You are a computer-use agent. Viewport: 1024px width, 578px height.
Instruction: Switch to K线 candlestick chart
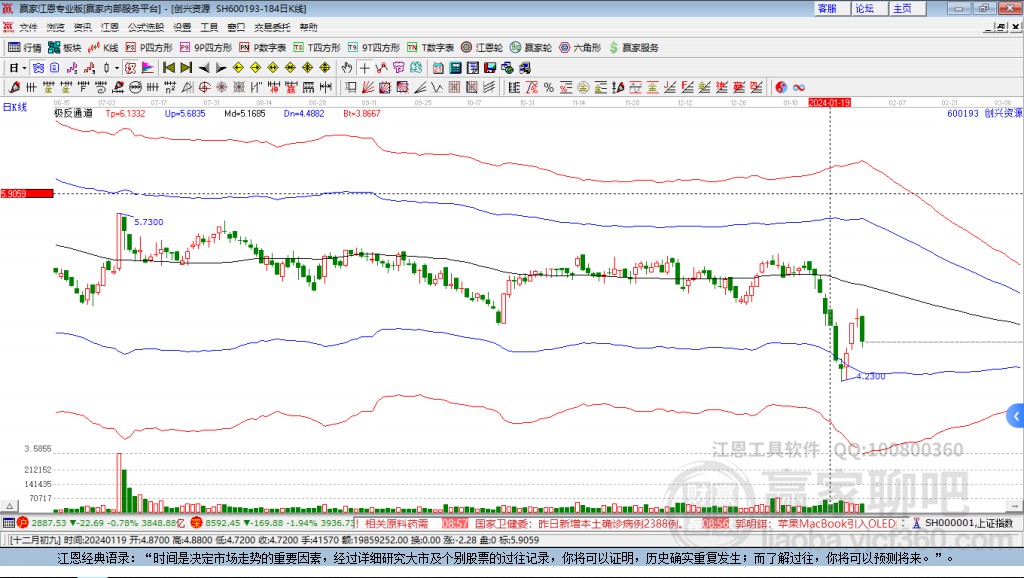click(x=103, y=48)
